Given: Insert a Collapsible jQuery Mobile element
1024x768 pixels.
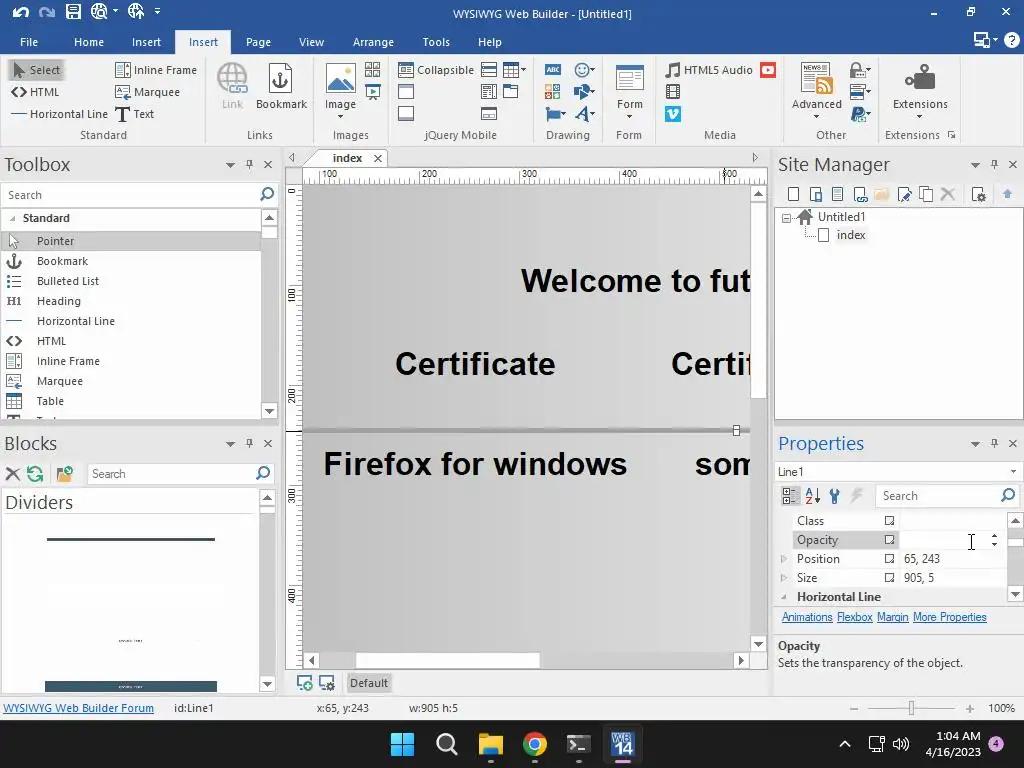Looking at the screenshot, I should click(436, 70).
